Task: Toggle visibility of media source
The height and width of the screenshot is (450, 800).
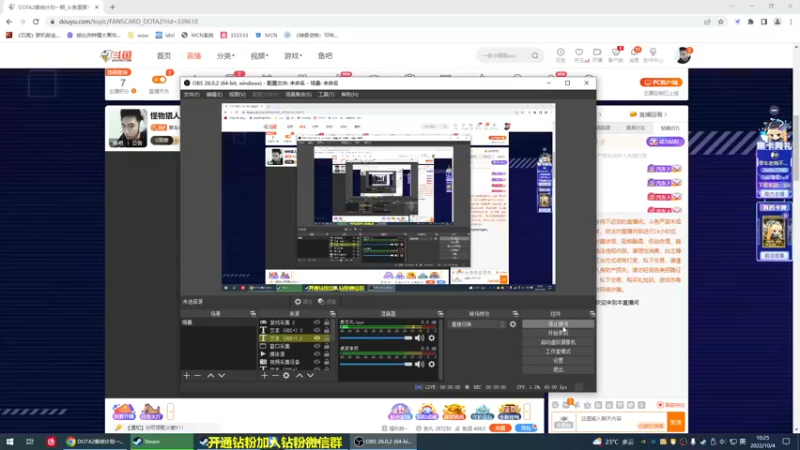Action: pos(317,354)
